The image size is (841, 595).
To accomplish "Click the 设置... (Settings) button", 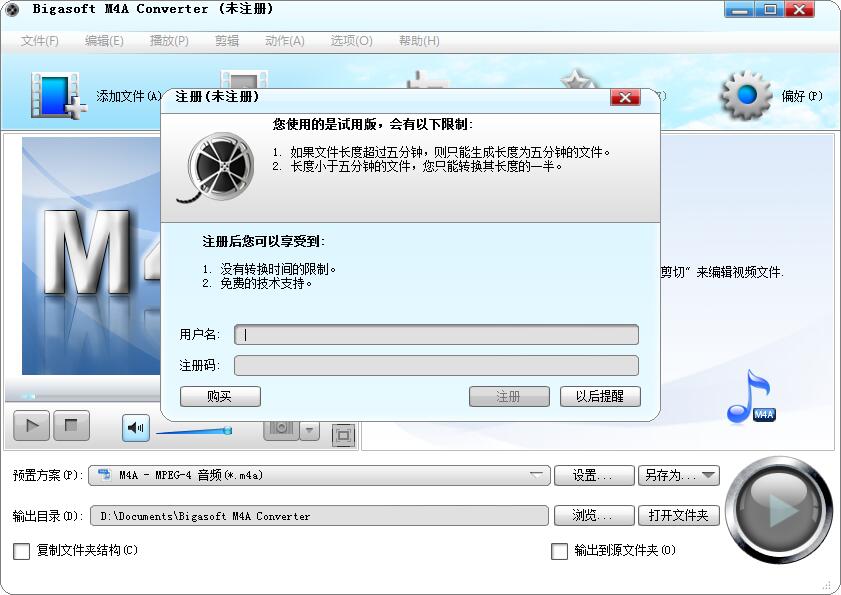I will click(594, 475).
